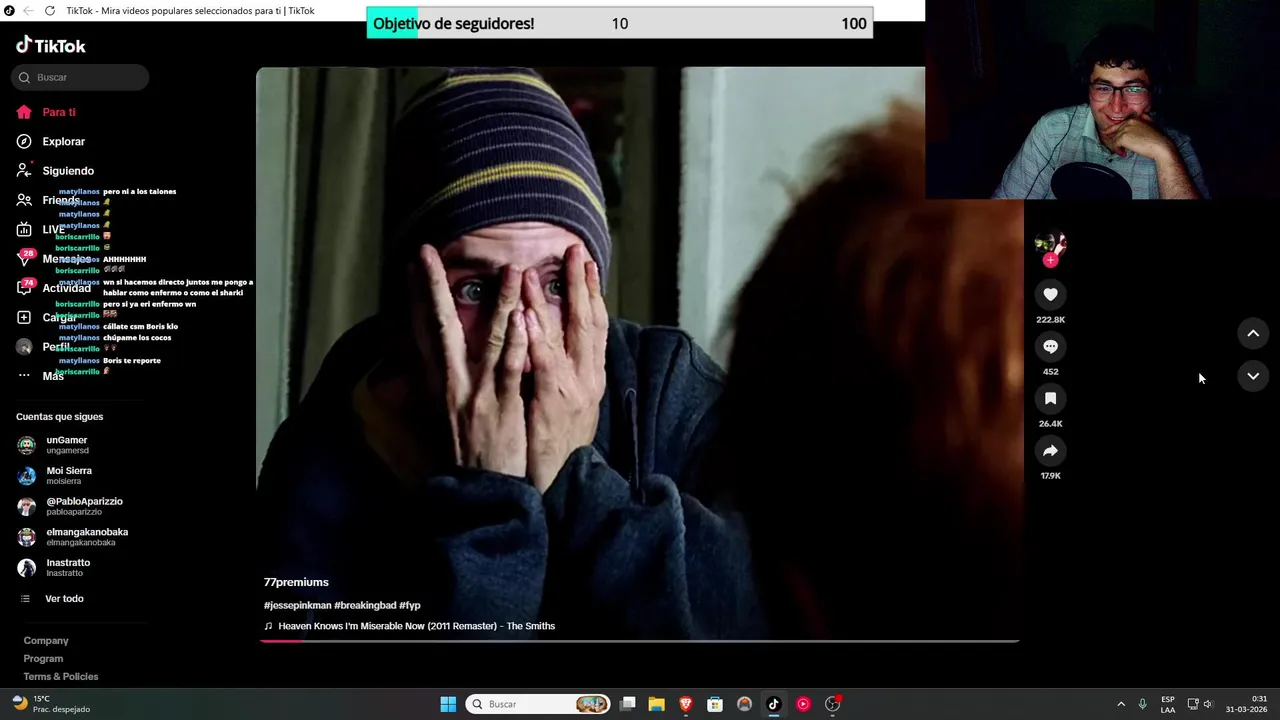Go to next video with down chevron
The image size is (1280, 720).
coord(1253,376)
